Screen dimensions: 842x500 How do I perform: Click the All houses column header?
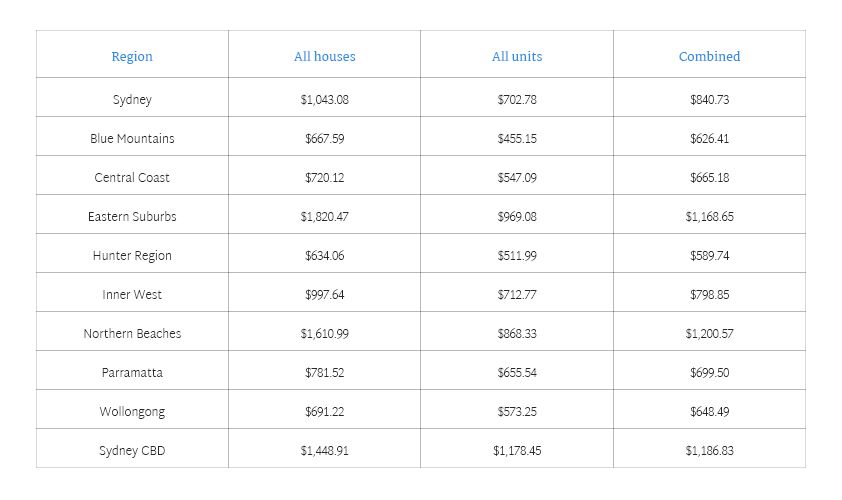point(324,57)
